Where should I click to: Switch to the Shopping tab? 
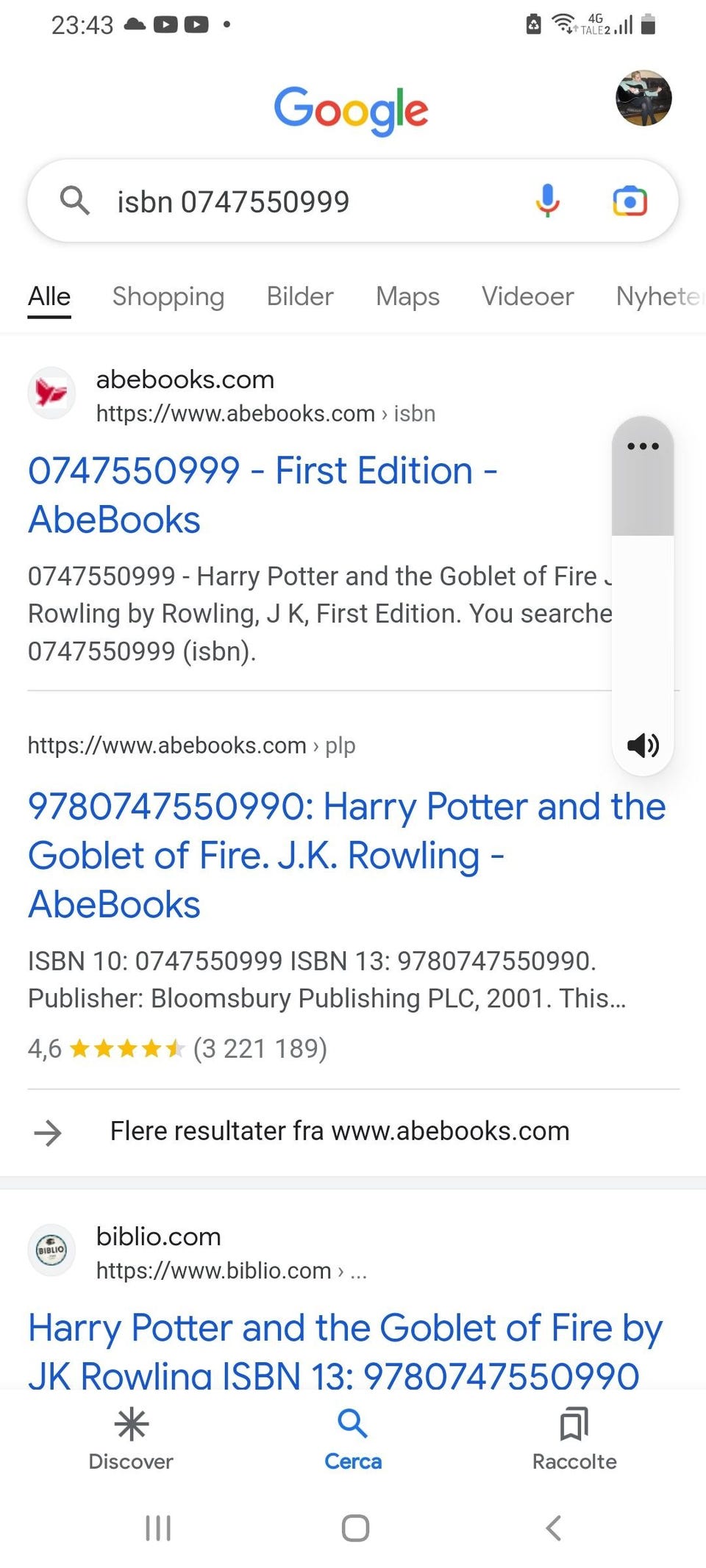point(168,296)
